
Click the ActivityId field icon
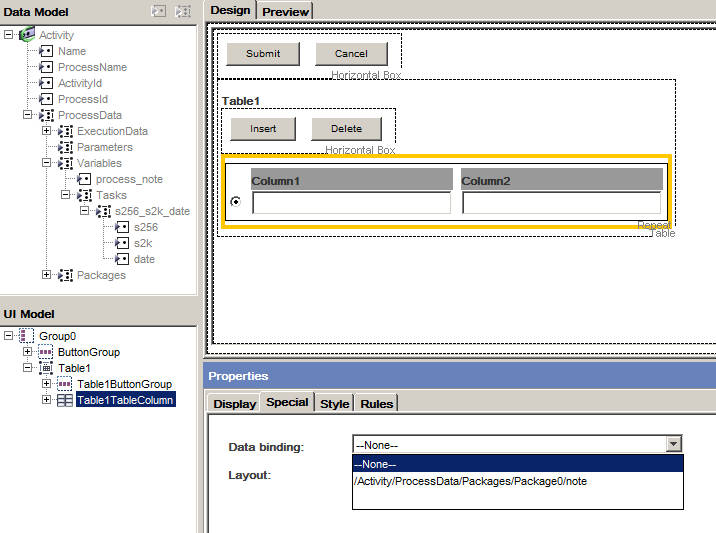(x=46, y=83)
